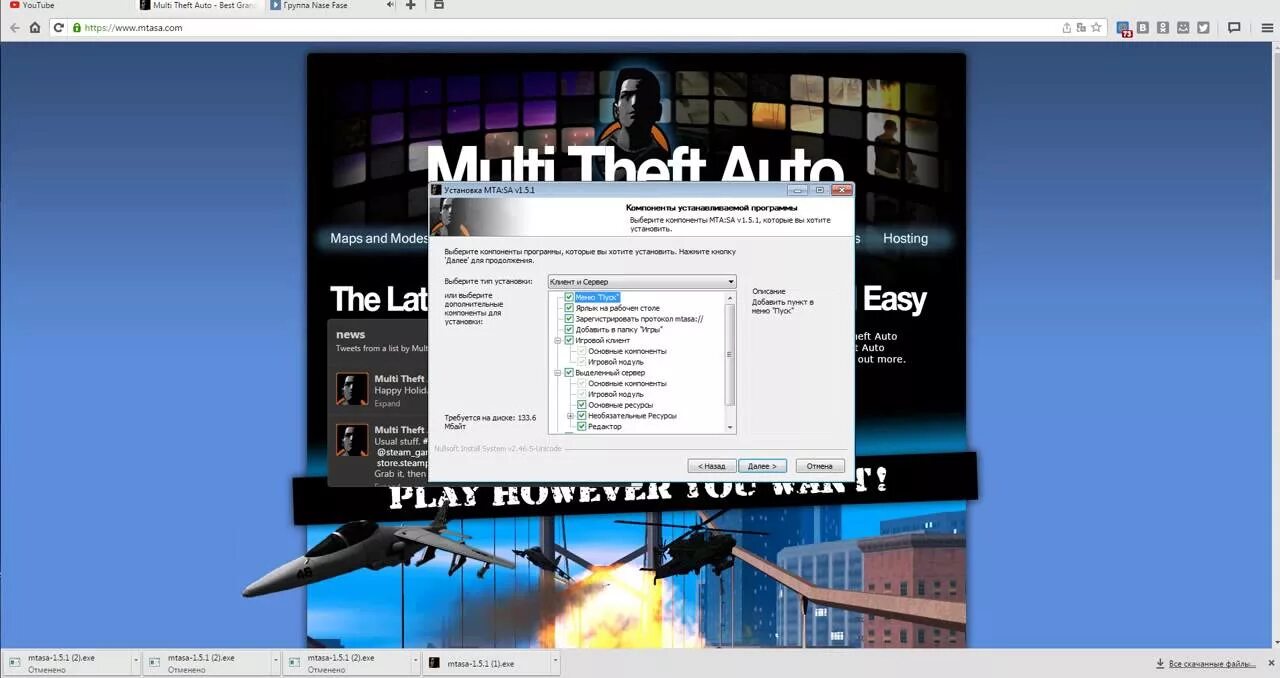
Task: Toggle the Игровой клиент checkbox
Action: coord(569,340)
